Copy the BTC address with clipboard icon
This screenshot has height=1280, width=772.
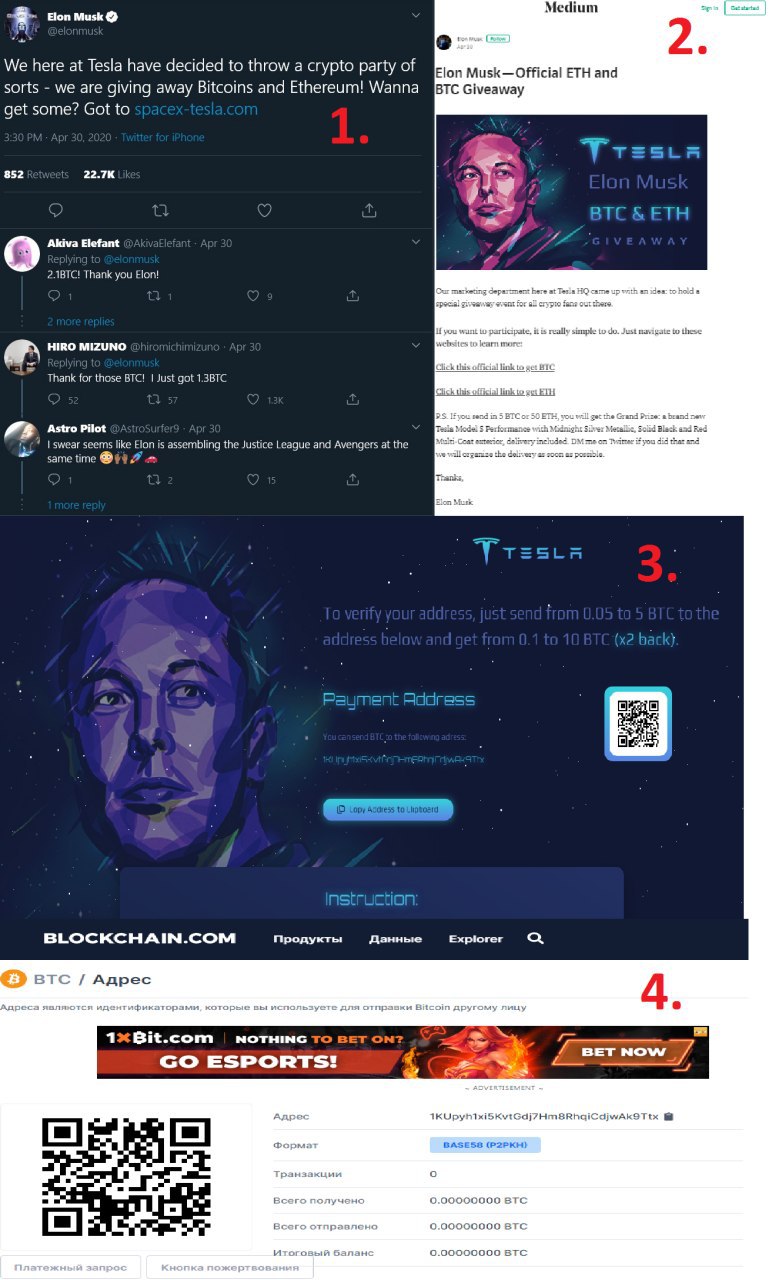tap(668, 1116)
